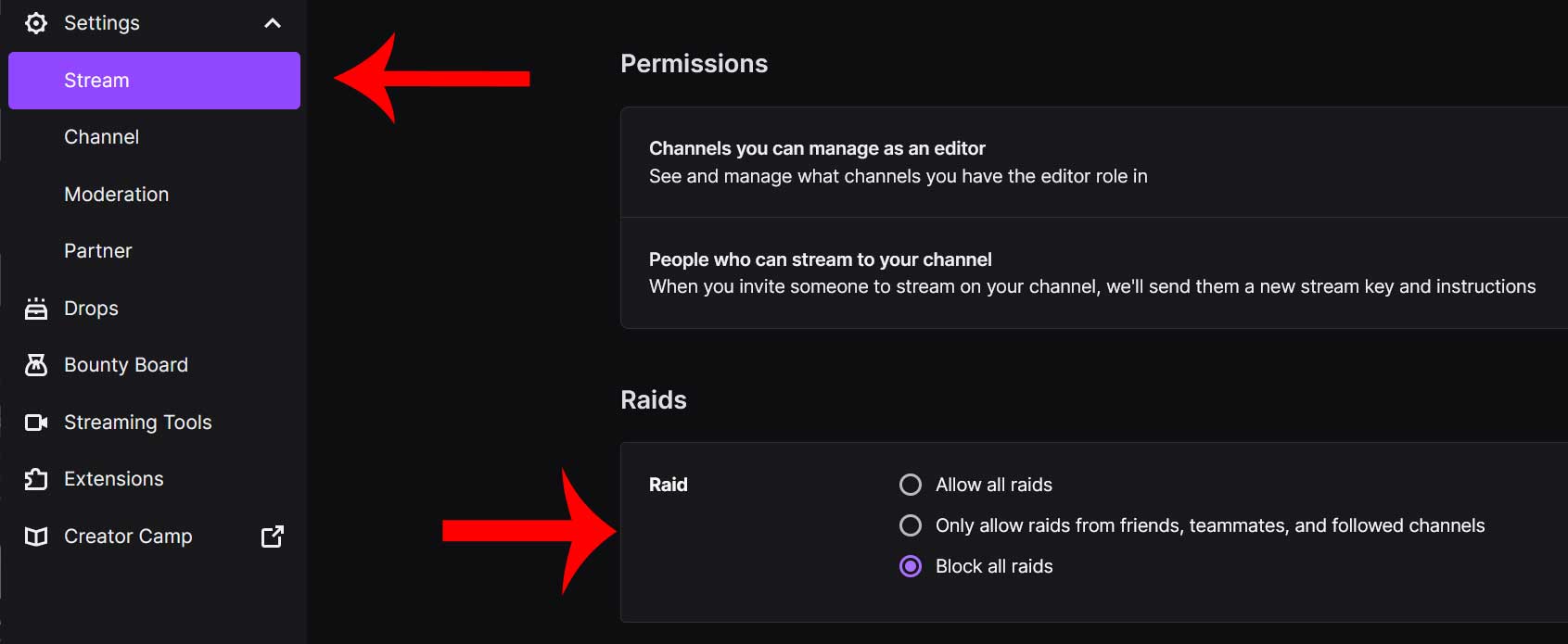Choose raids only from friends and teammates
1568x644 pixels.
(911, 524)
